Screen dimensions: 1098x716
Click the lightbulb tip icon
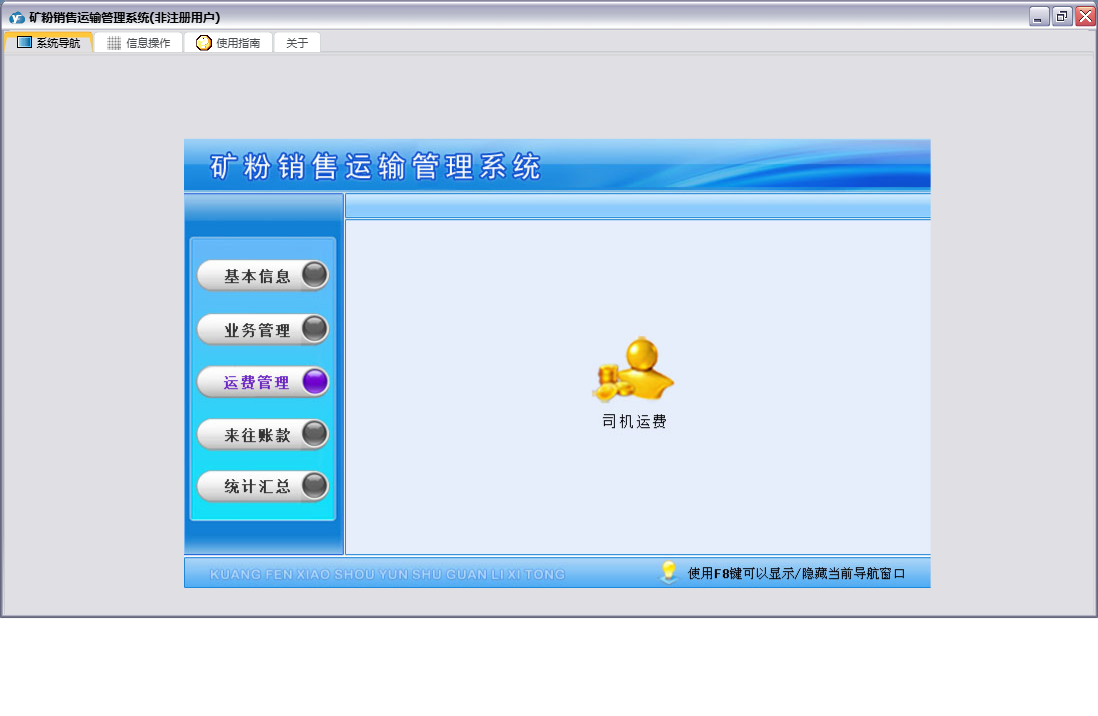click(669, 572)
